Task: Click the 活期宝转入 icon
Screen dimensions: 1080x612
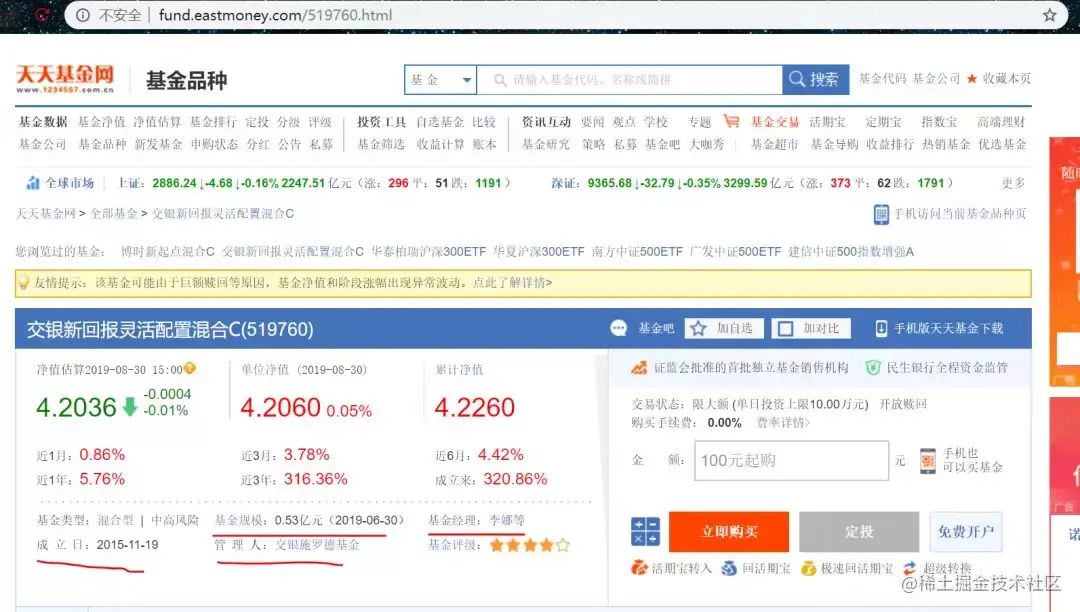Action: pyautogui.click(x=639, y=568)
